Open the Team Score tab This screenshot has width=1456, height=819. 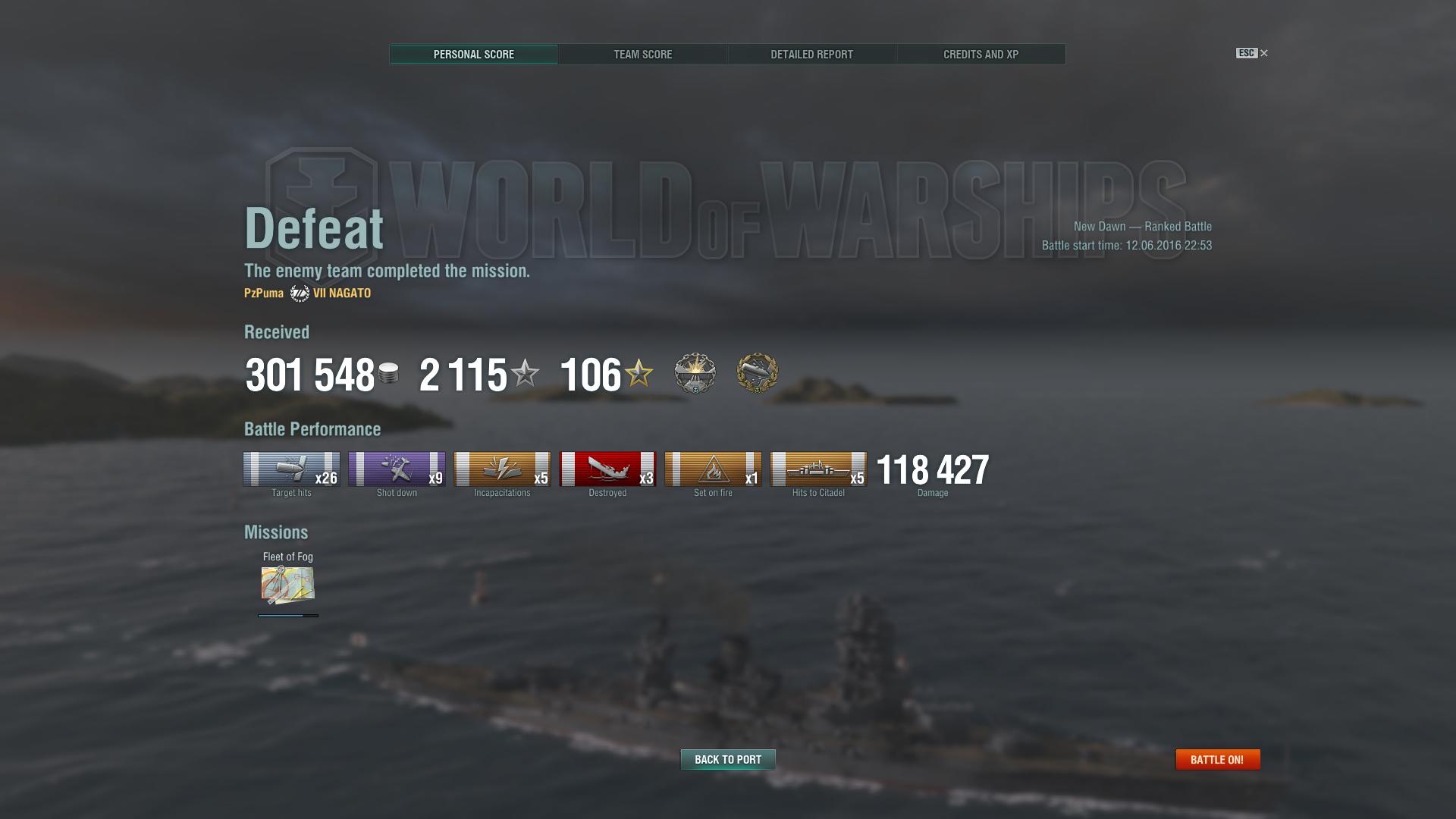pyautogui.click(x=642, y=55)
